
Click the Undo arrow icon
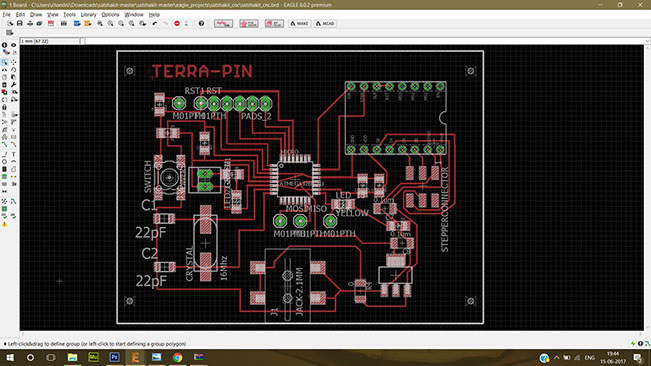[154, 24]
